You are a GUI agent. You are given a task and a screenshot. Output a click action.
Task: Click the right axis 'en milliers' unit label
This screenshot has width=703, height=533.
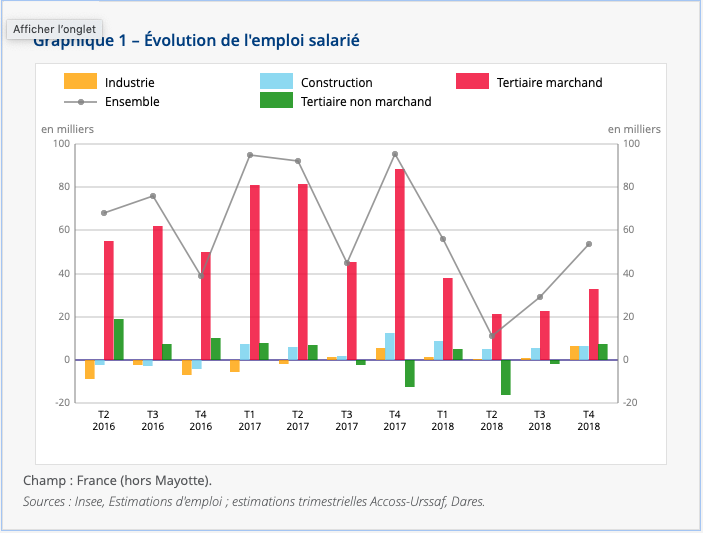tap(634, 130)
